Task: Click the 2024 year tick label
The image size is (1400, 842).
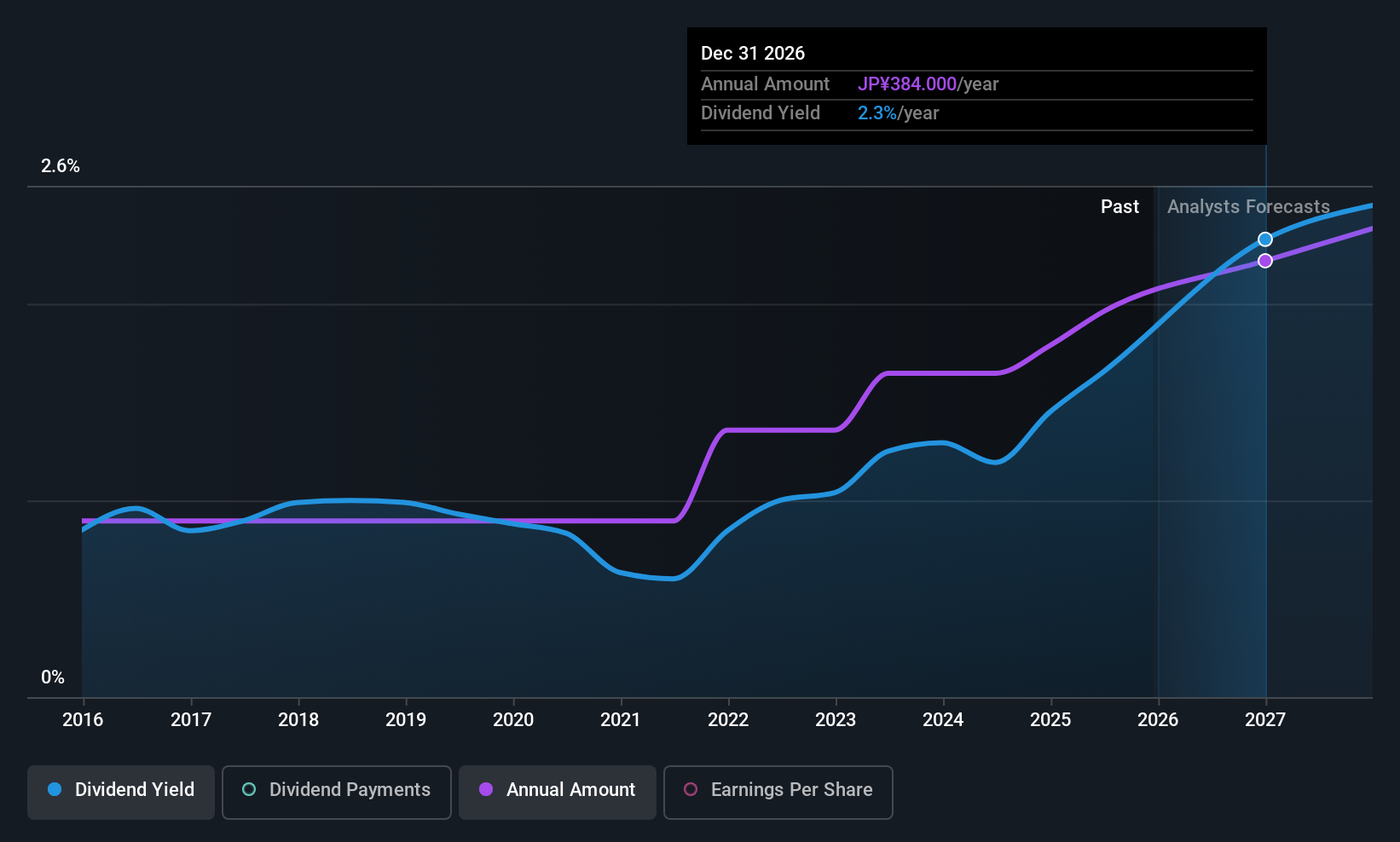Action: 943,720
